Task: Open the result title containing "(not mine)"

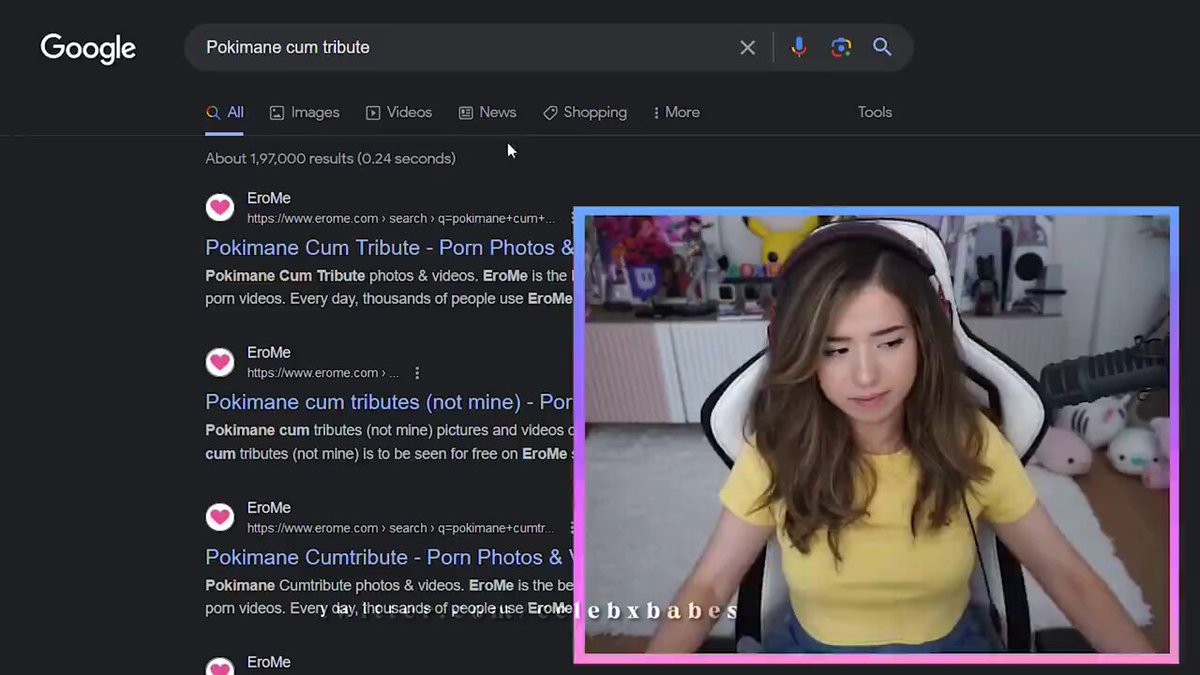Action: 389,402
